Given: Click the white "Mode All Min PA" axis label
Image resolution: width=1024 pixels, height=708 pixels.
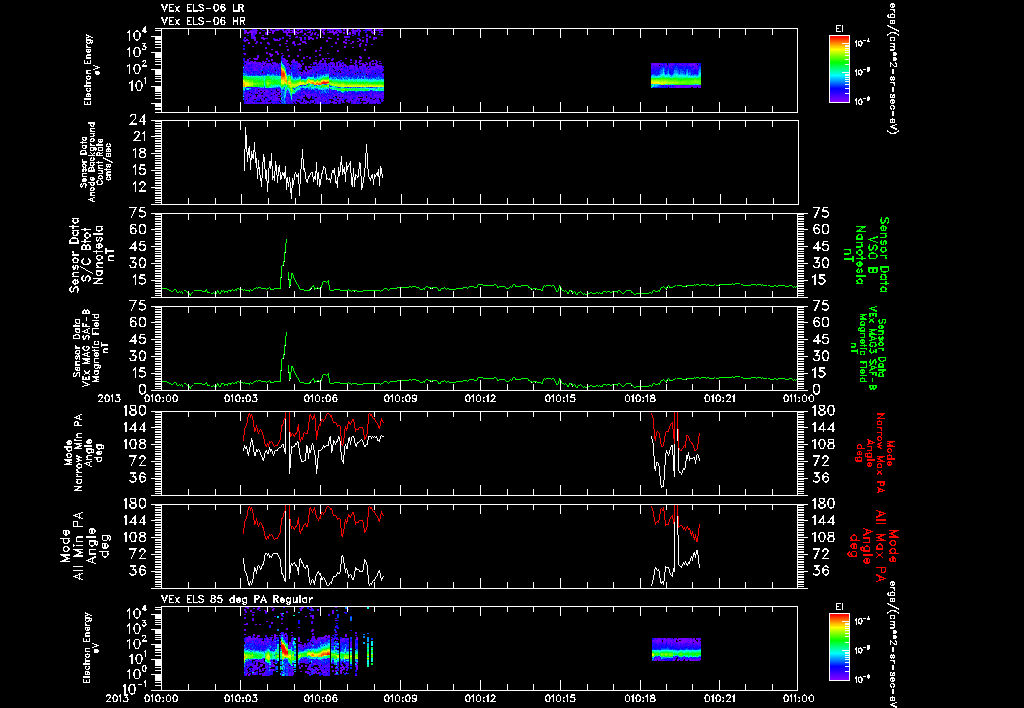Looking at the screenshot, I should (x=84, y=544).
